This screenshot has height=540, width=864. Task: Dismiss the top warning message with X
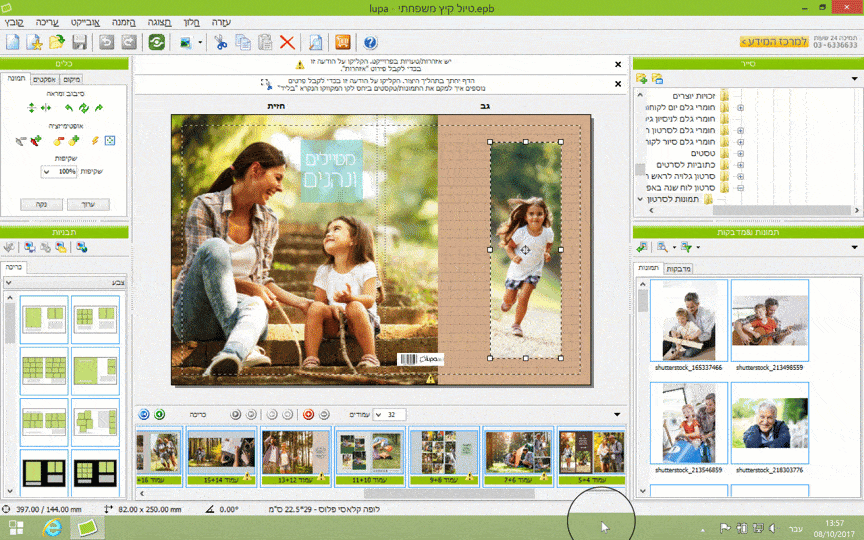tap(617, 64)
